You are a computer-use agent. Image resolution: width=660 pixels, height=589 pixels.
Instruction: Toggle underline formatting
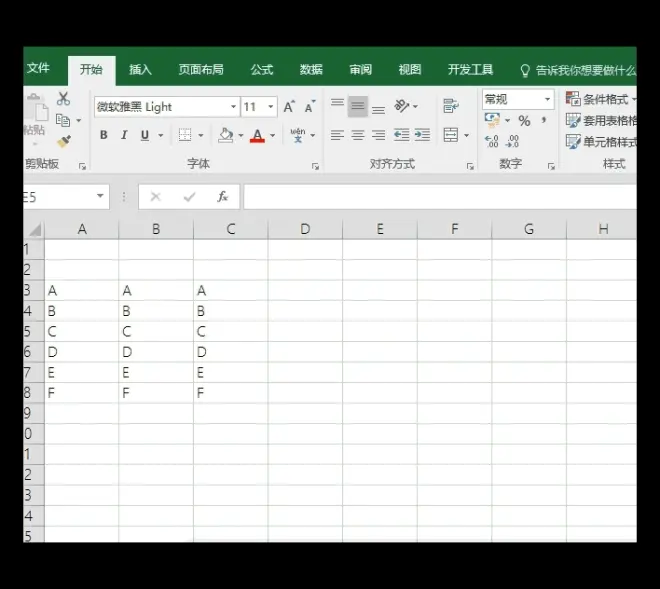[145, 135]
